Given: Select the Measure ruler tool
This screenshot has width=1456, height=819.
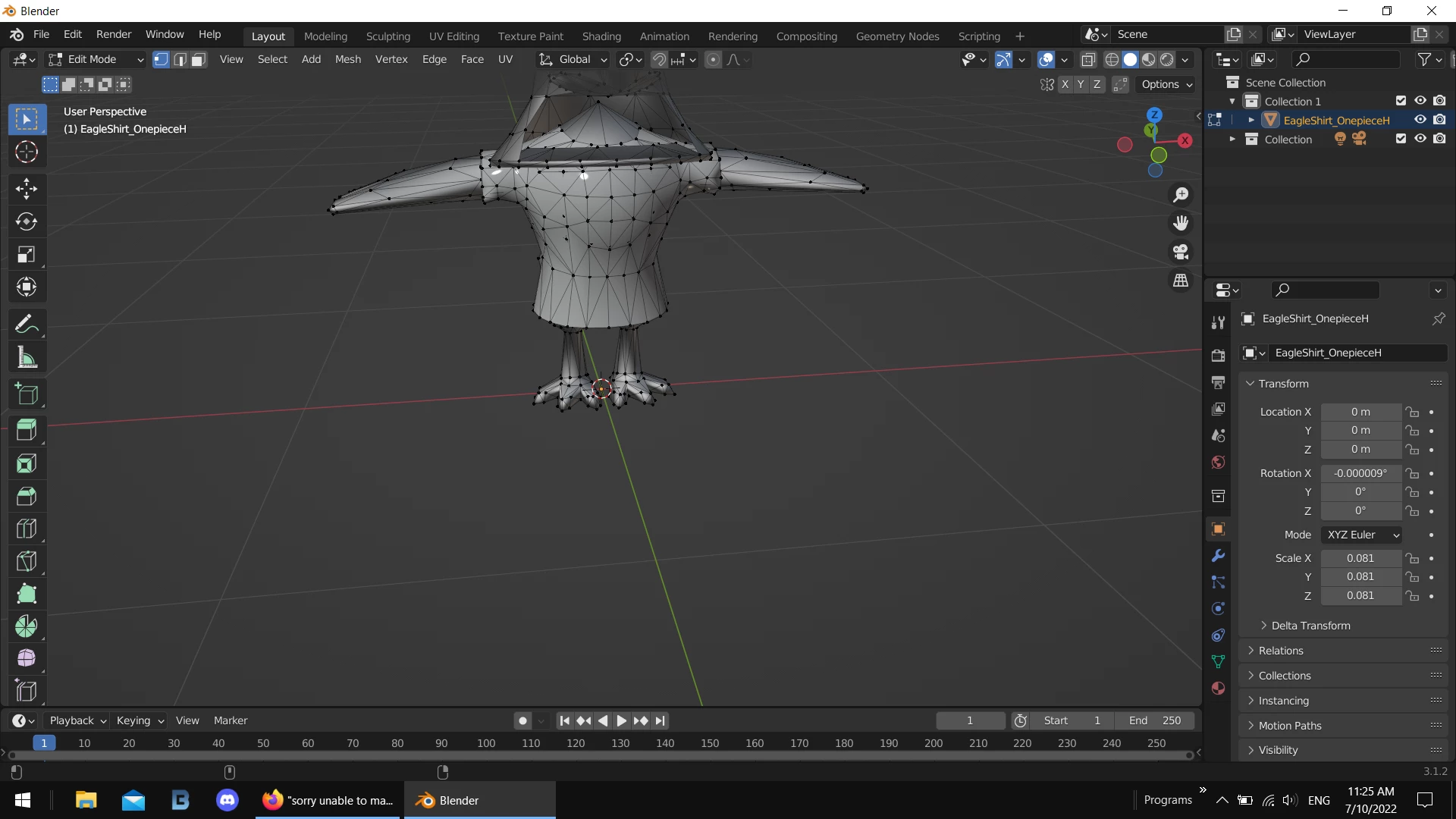Looking at the screenshot, I should point(27,357).
